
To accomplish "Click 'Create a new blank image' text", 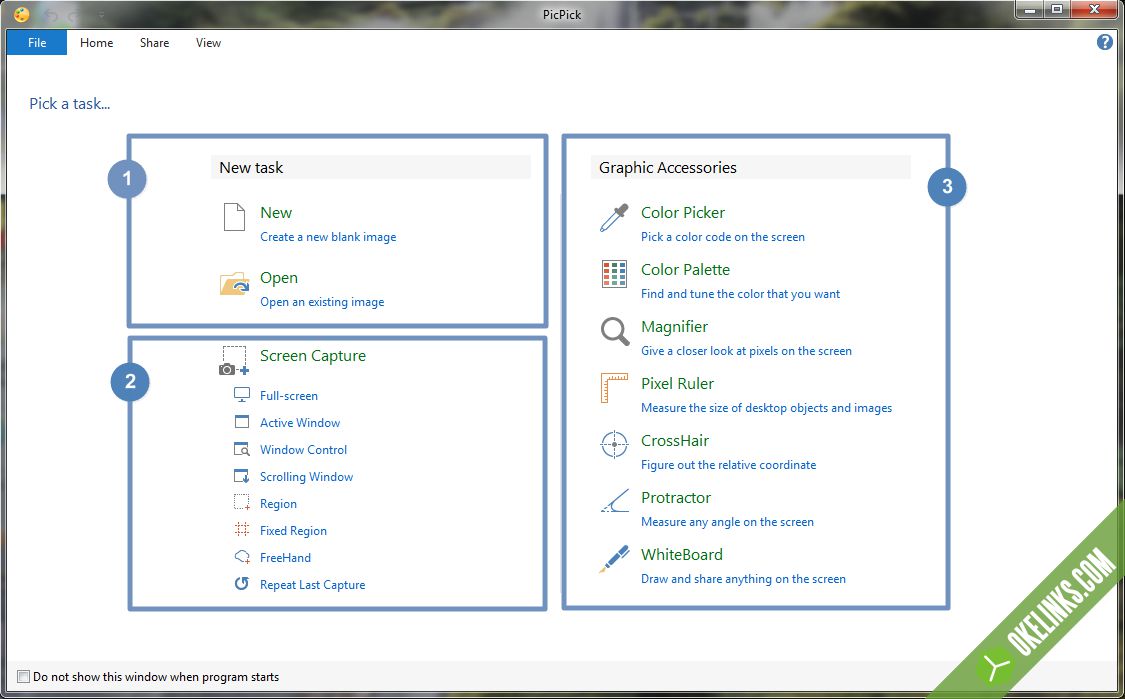I will [328, 237].
